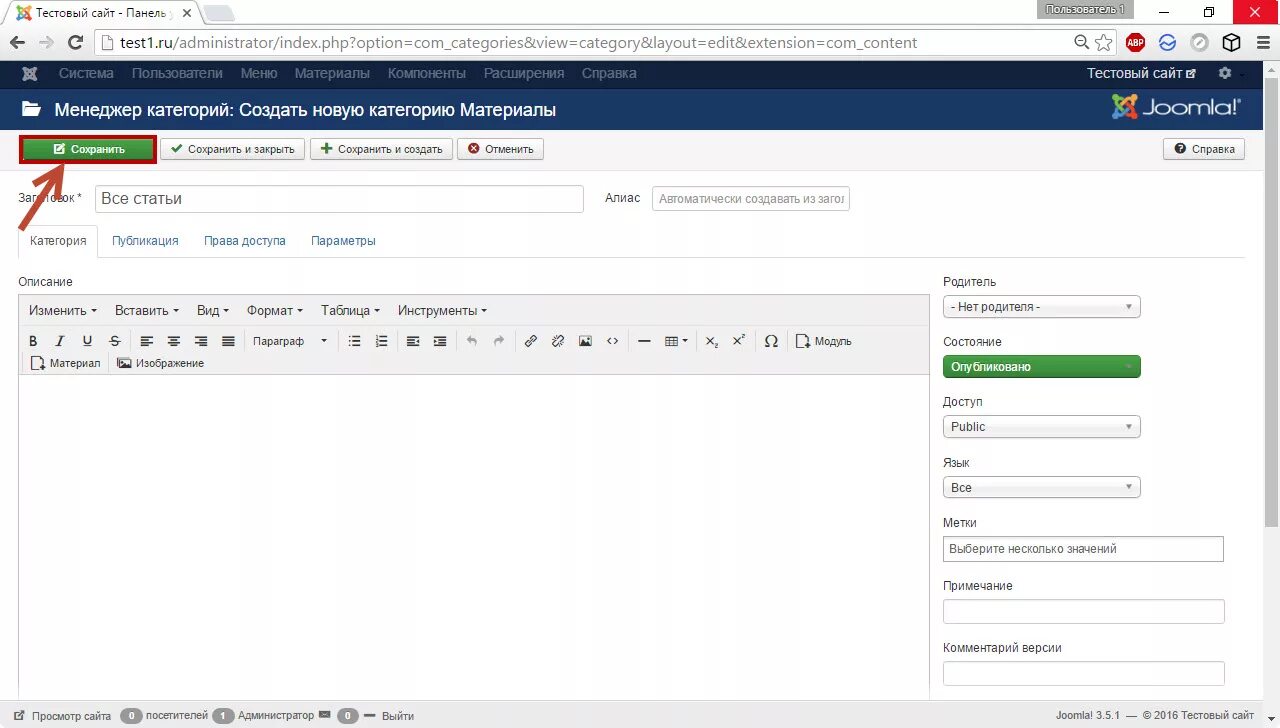
Task: Open the Таблица editor menu
Action: [x=350, y=311]
